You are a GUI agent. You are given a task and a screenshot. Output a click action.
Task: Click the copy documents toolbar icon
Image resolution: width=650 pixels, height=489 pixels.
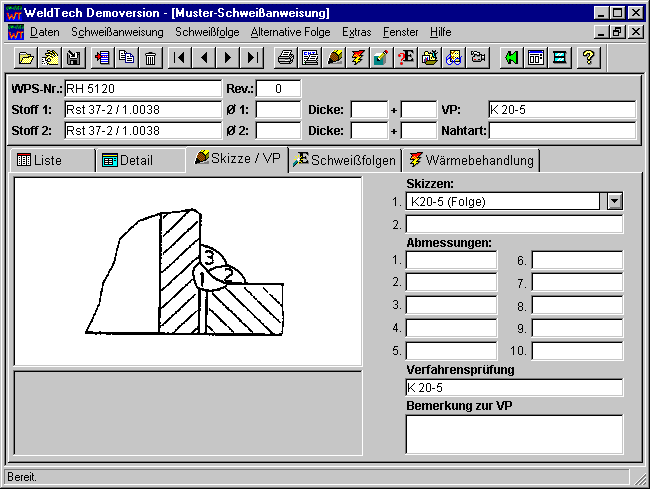tap(126, 58)
